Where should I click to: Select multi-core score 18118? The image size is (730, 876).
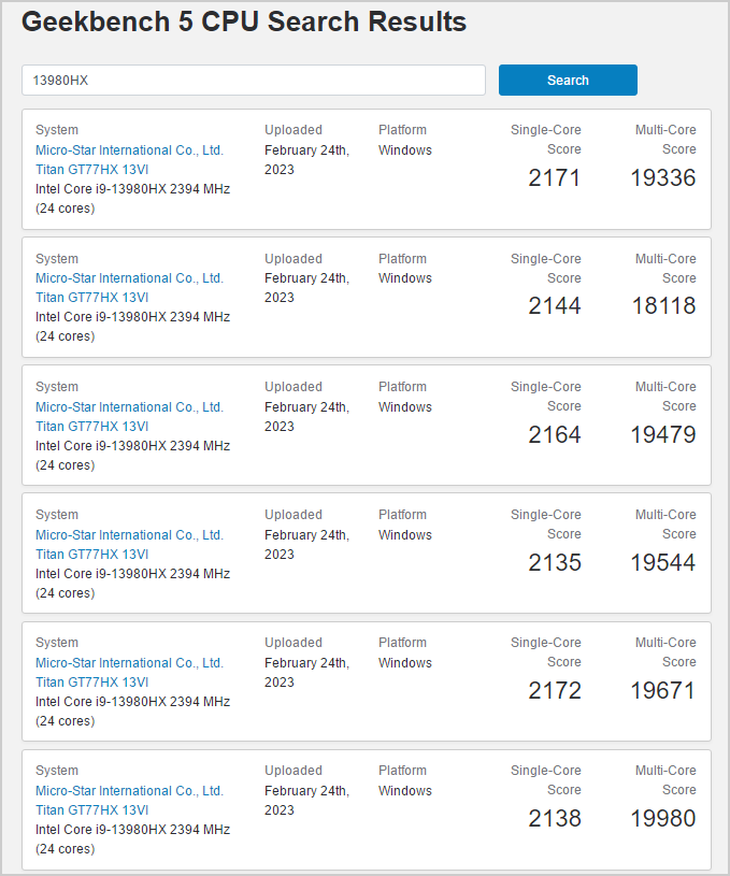[664, 306]
